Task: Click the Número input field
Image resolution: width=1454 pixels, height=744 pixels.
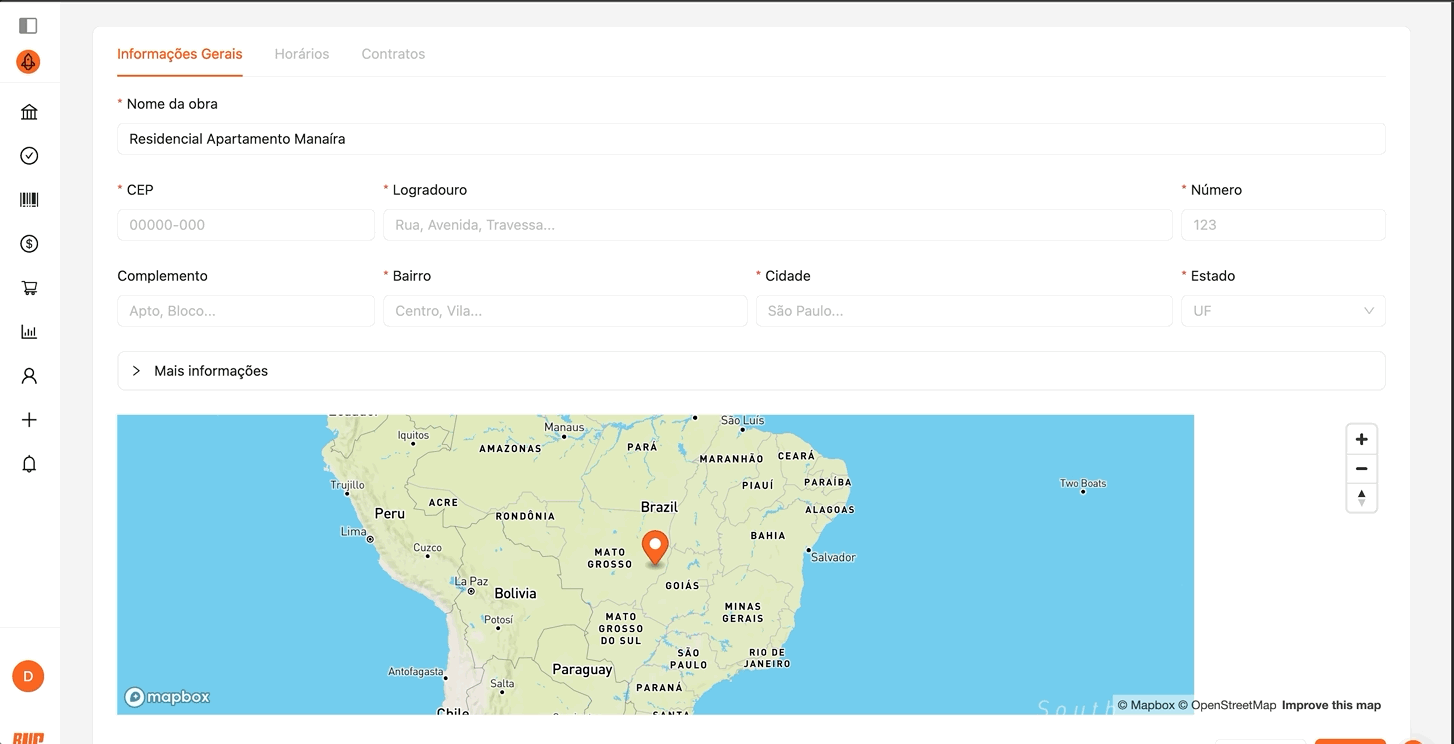Action: 1283,225
